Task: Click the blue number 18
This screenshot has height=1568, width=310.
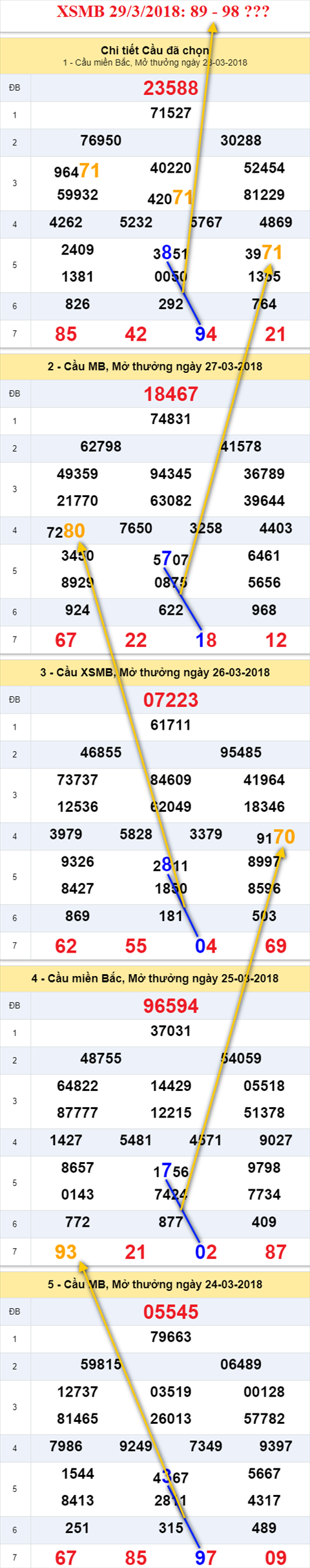Action: [x=206, y=640]
